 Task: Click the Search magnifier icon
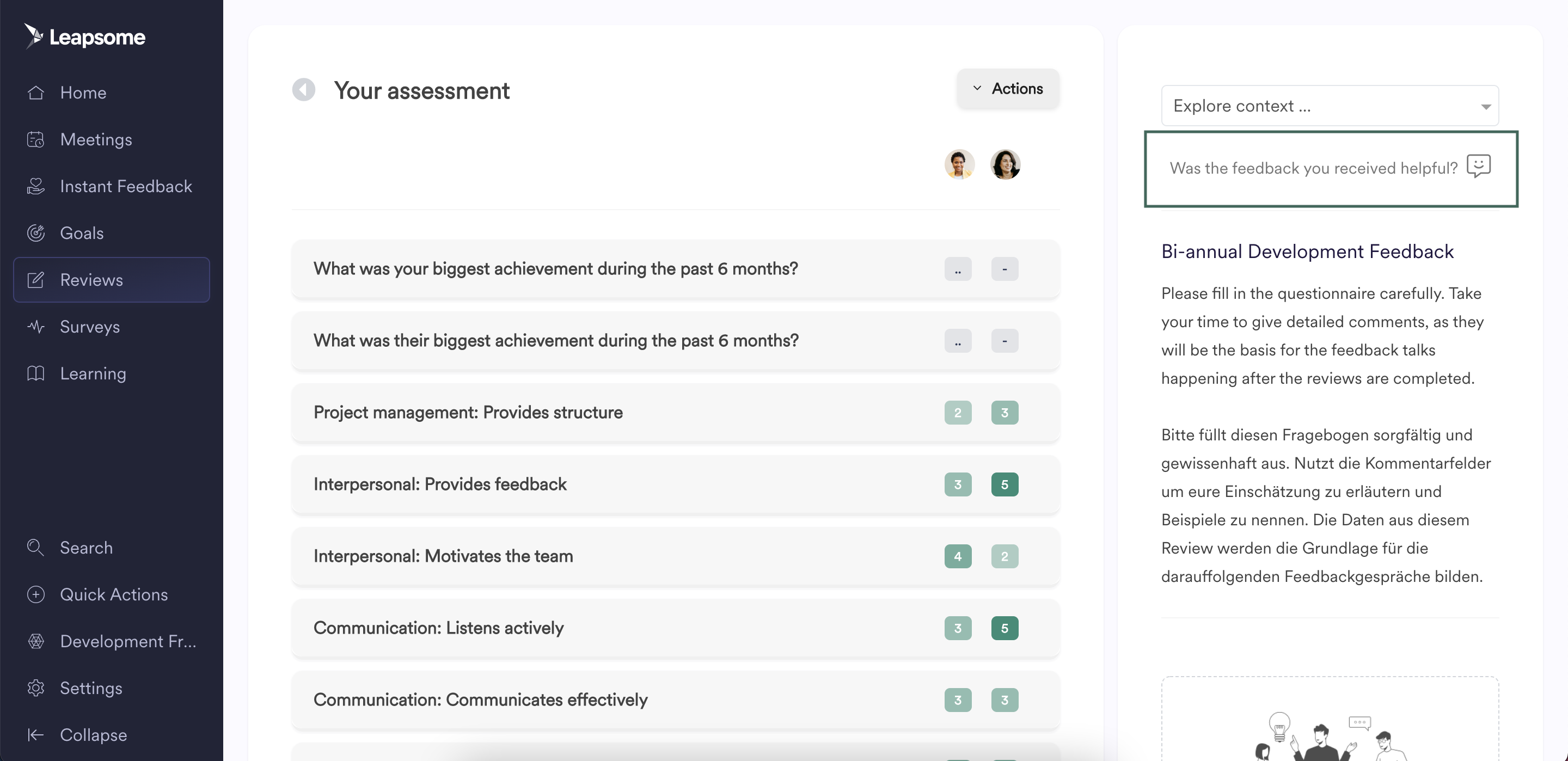tap(36, 548)
